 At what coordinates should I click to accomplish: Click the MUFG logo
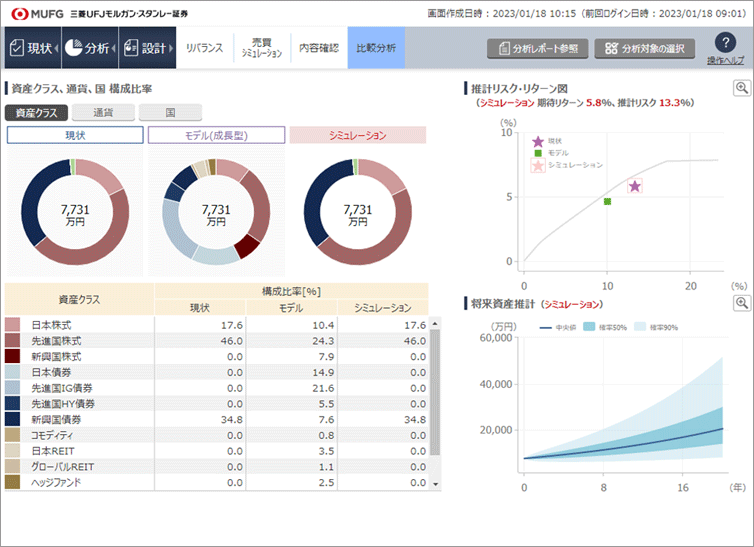(x=37, y=14)
